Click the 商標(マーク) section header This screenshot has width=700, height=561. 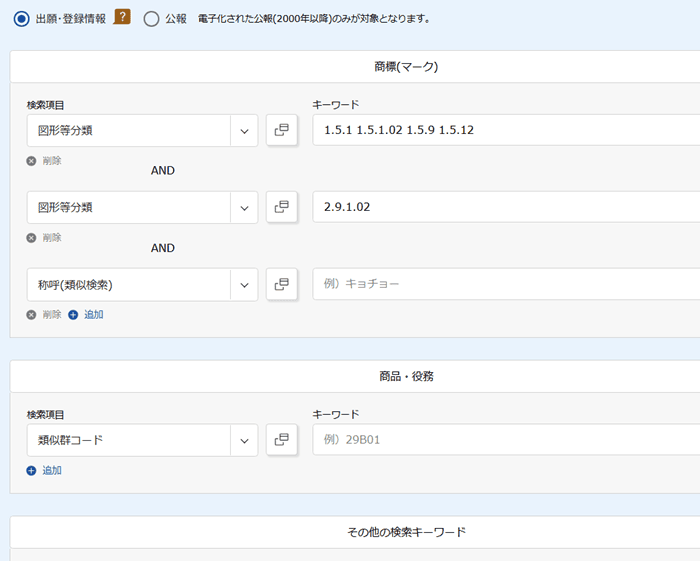coord(355,66)
